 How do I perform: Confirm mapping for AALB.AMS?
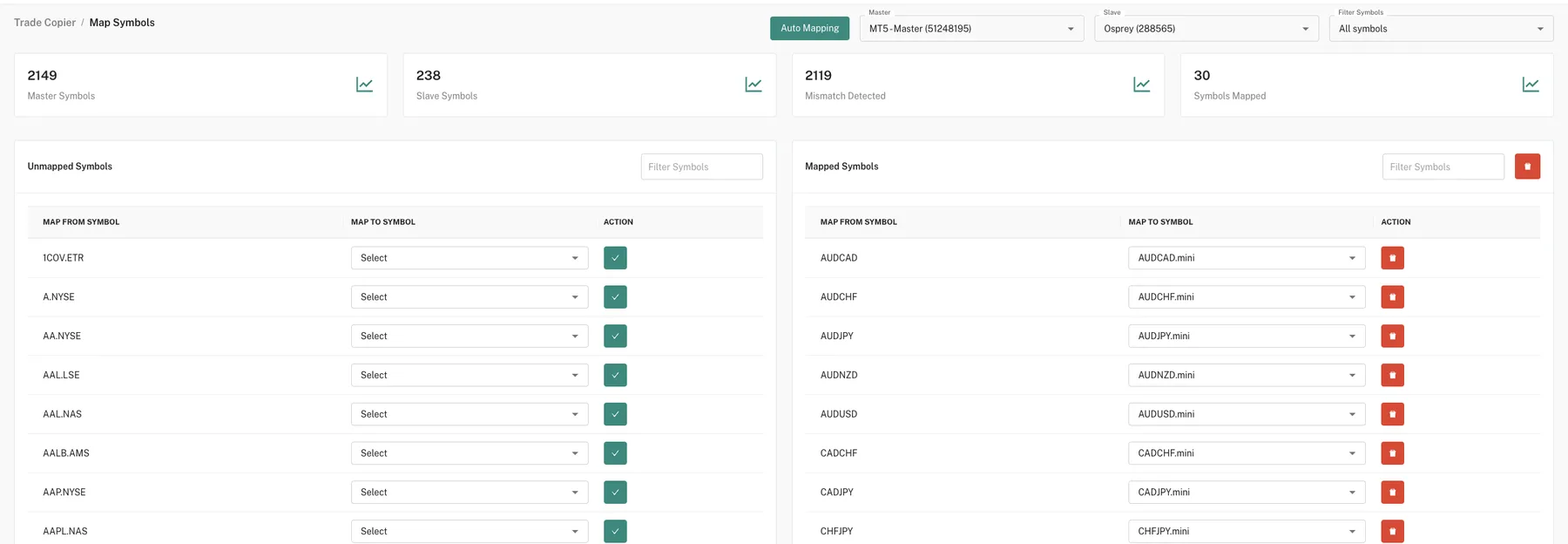click(x=615, y=453)
